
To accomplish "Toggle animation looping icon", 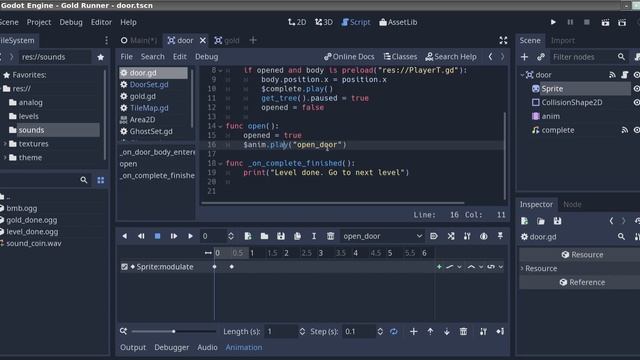I will click(393, 331).
